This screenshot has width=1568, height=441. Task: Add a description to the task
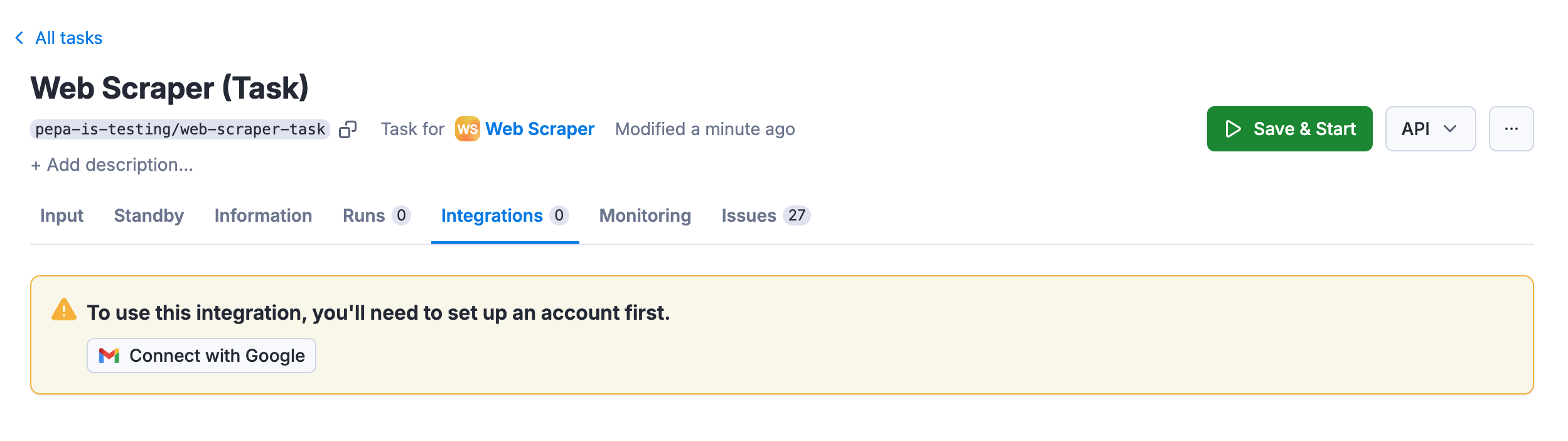(x=112, y=165)
